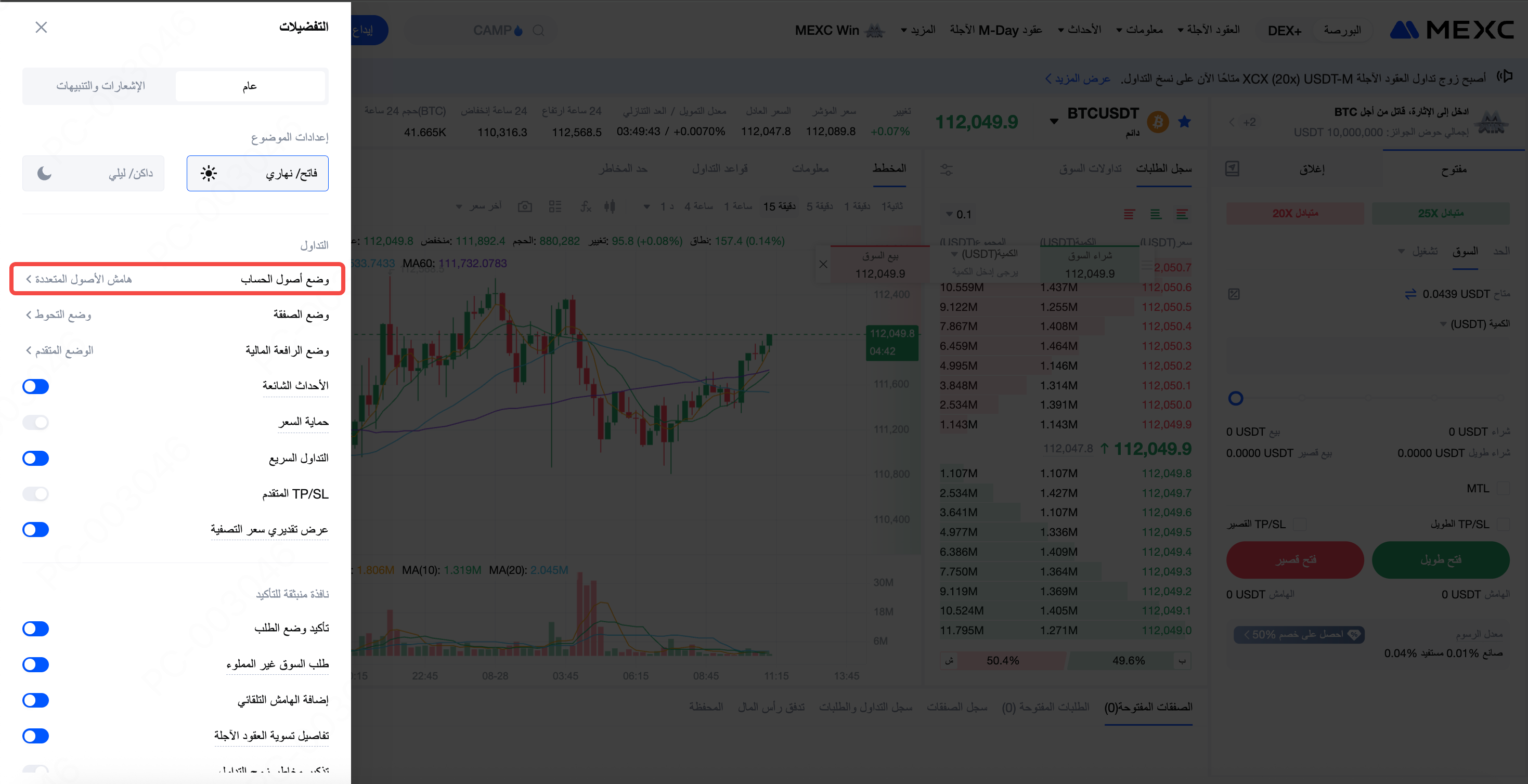
Task: Switch to the تداولات السوق tab
Action: coord(1090,169)
